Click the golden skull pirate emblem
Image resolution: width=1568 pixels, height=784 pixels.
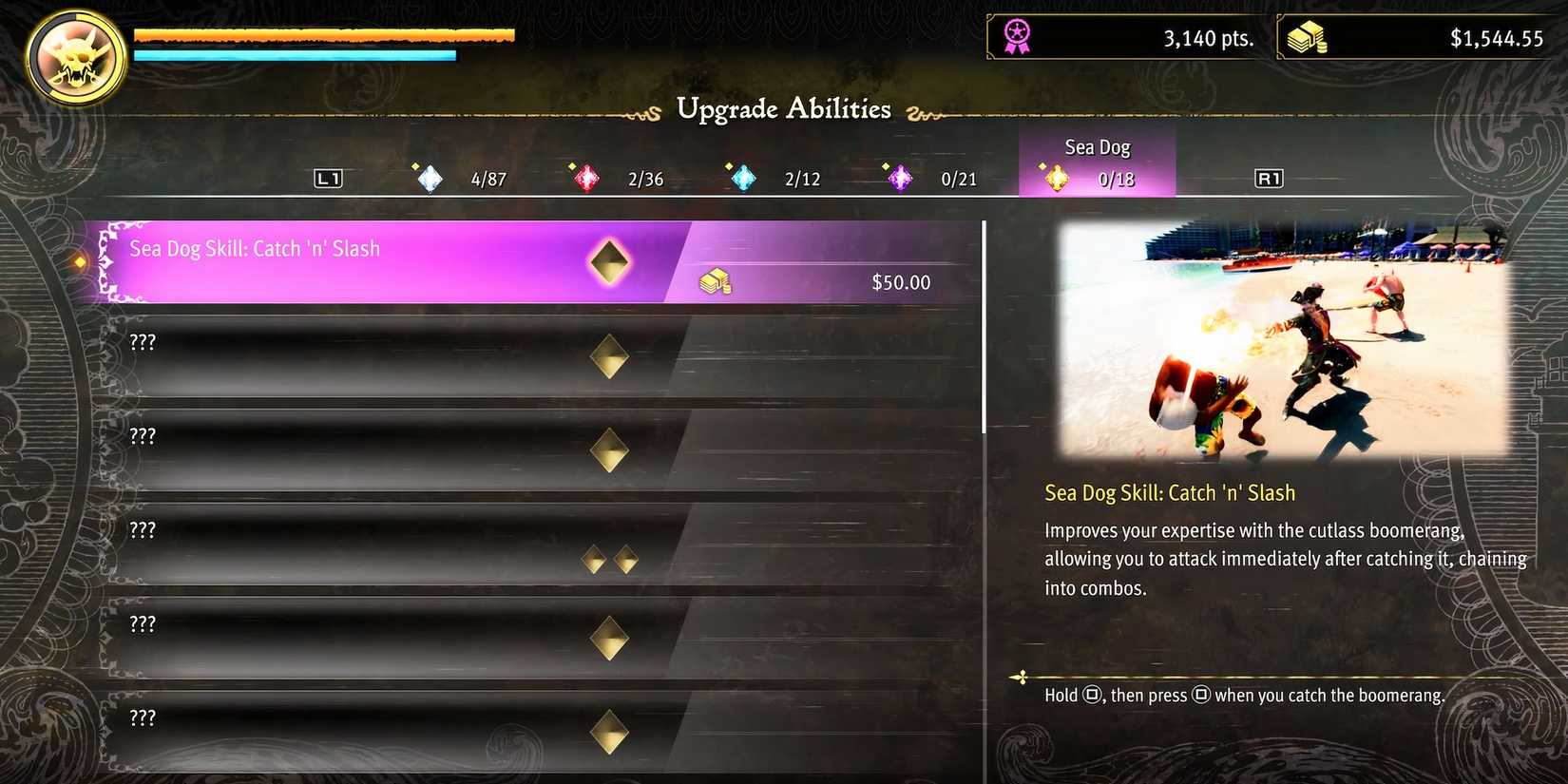[76, 57]
